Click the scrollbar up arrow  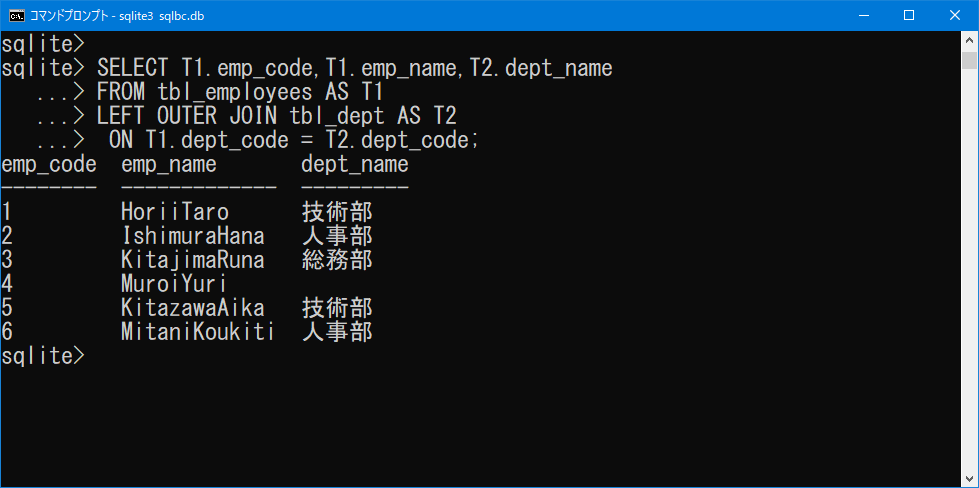point(969,39)
